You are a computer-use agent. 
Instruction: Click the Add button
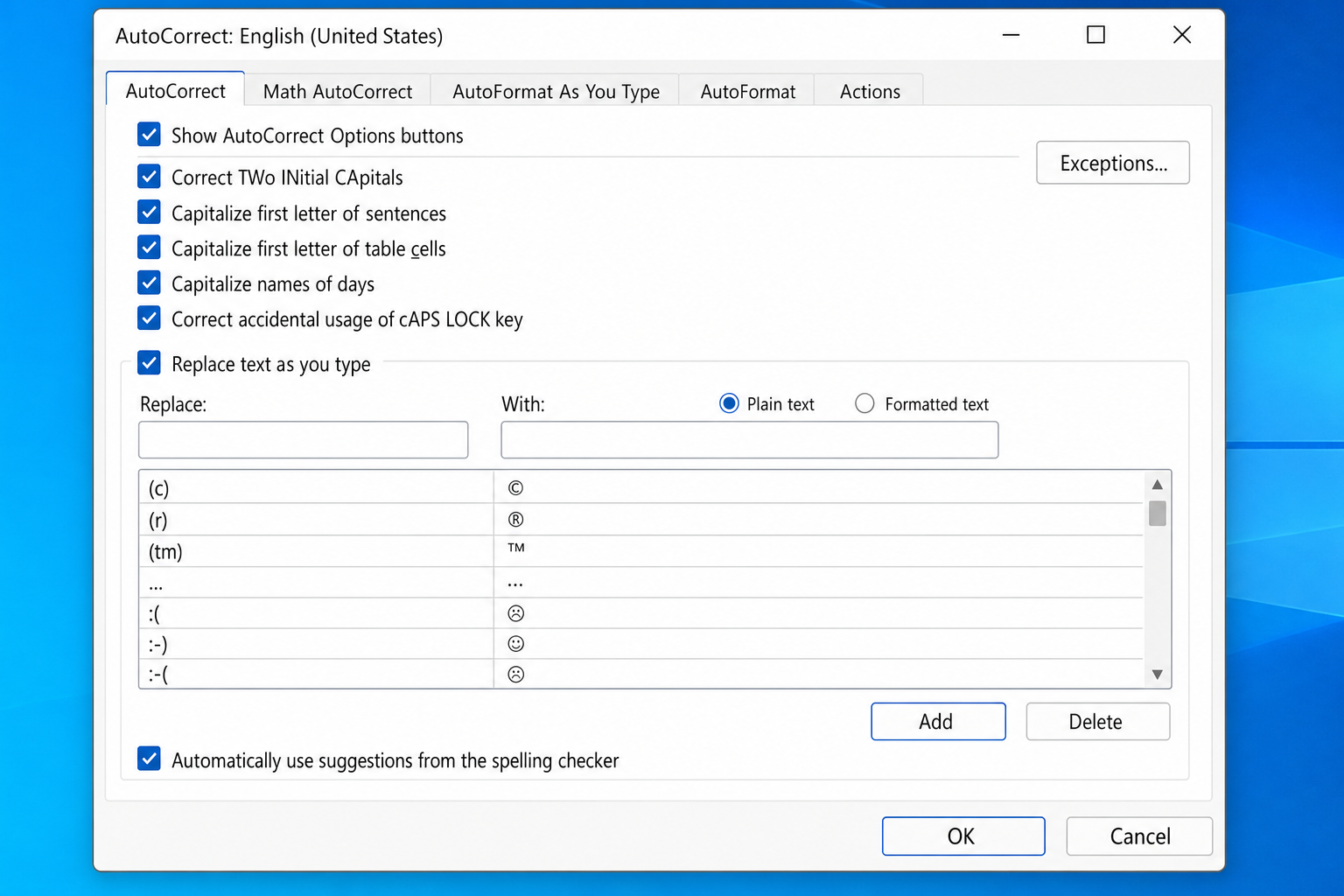pyautogui.click(x=938, y=721)
